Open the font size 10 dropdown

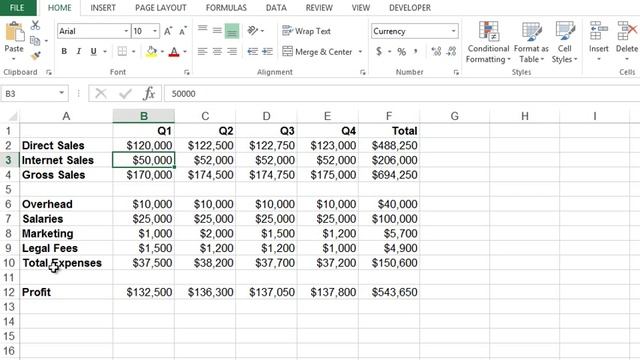point(155,31)
